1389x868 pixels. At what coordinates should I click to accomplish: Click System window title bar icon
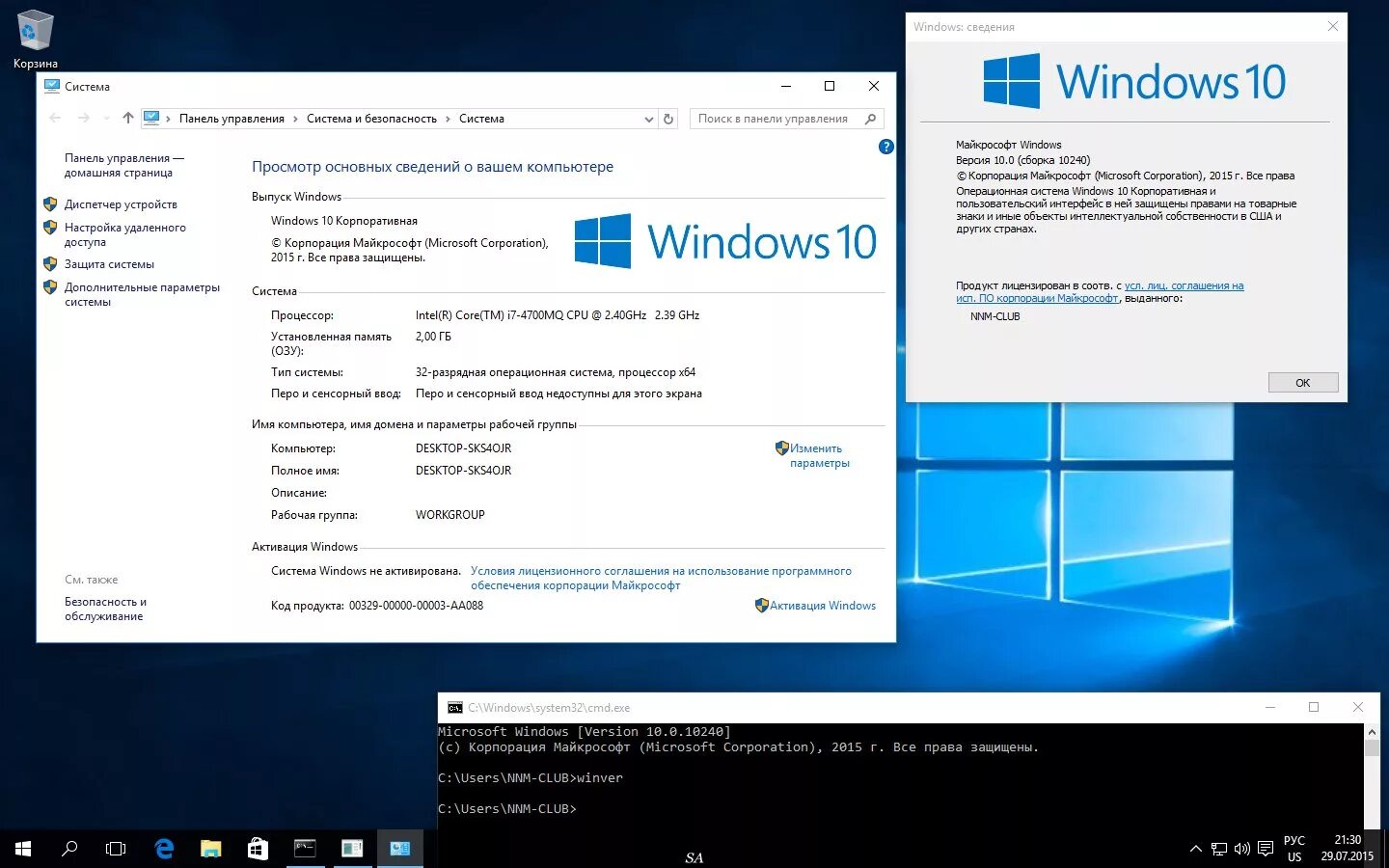coord(52,86)
